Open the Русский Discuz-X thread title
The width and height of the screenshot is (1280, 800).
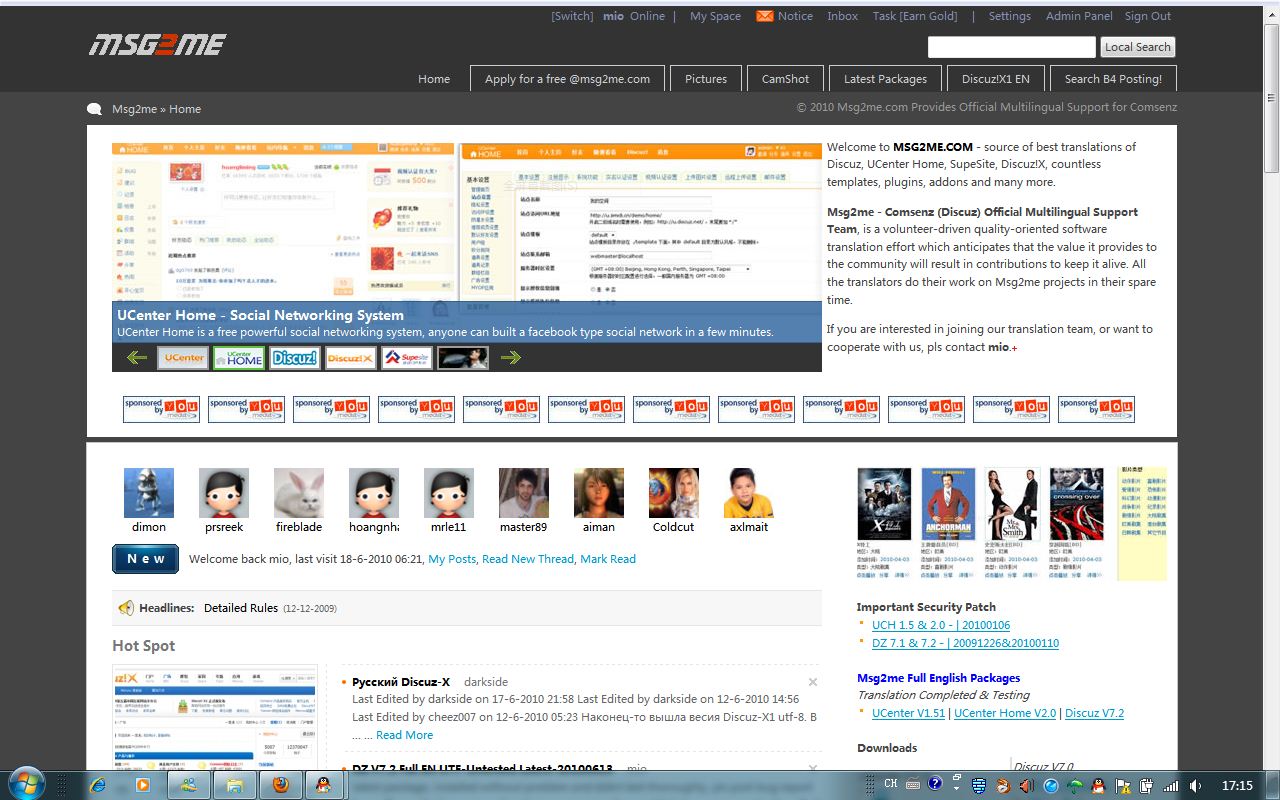tap(401, 682)
